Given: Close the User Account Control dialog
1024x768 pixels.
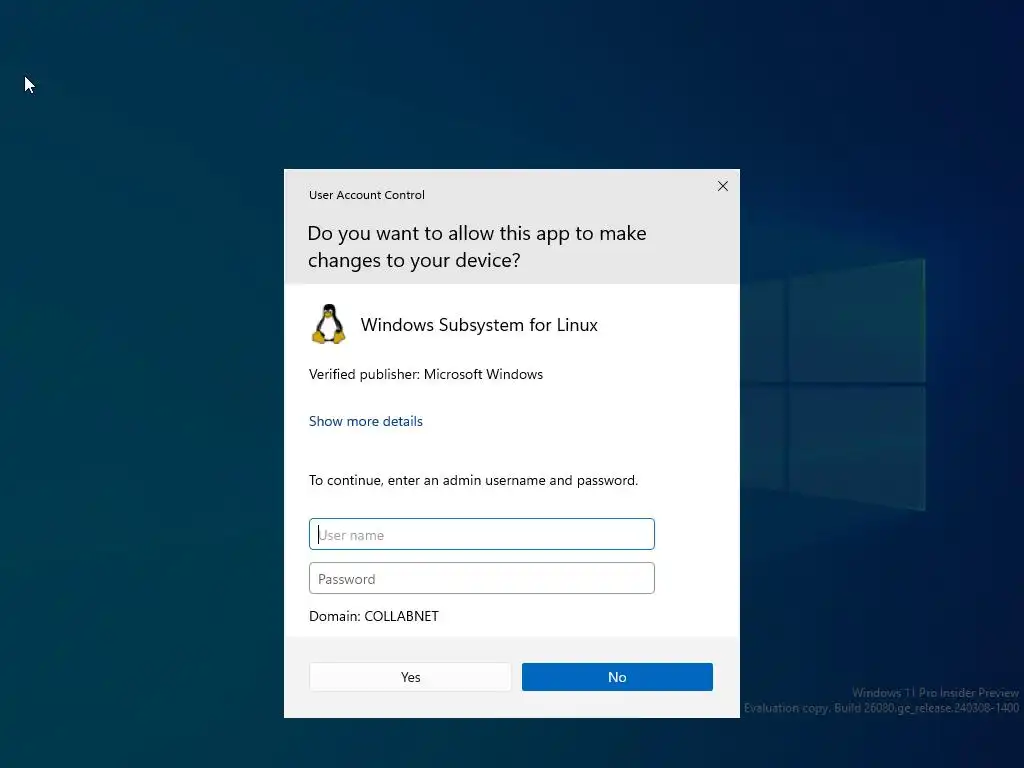Looking at the screenshot, I should pyautogui.click(x=723, y=187).
